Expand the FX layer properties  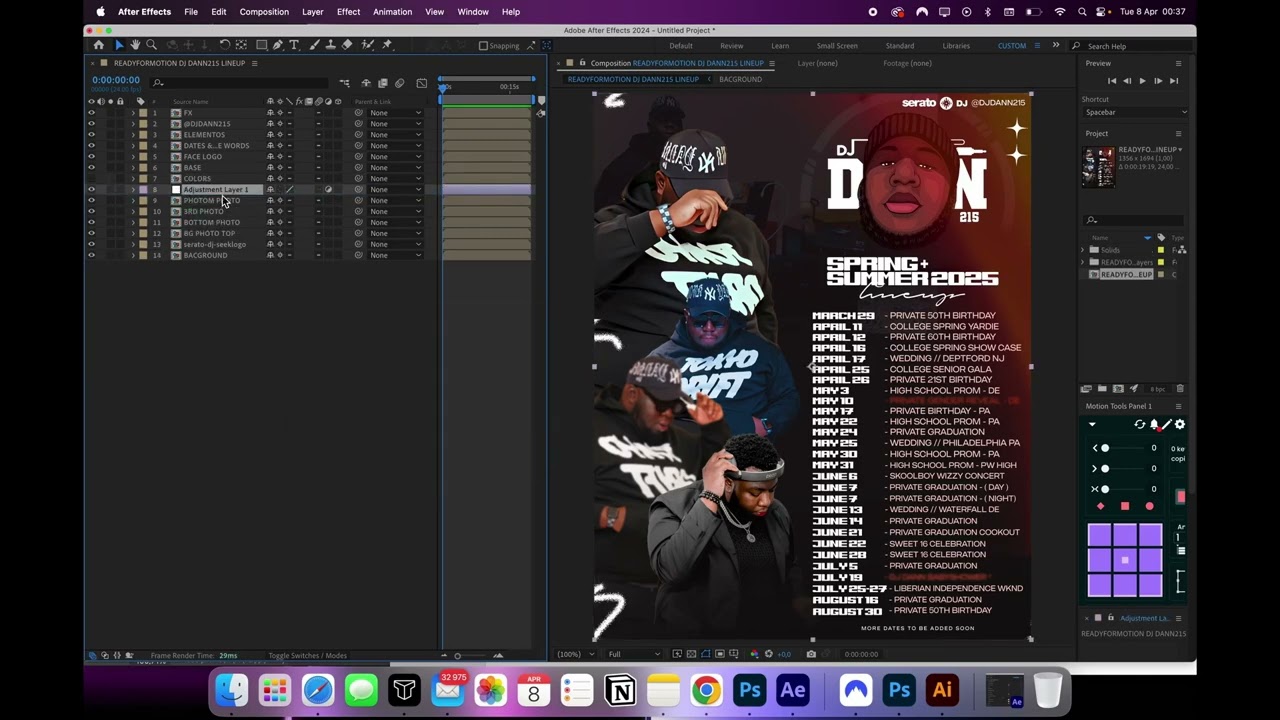tap(133, 113)
